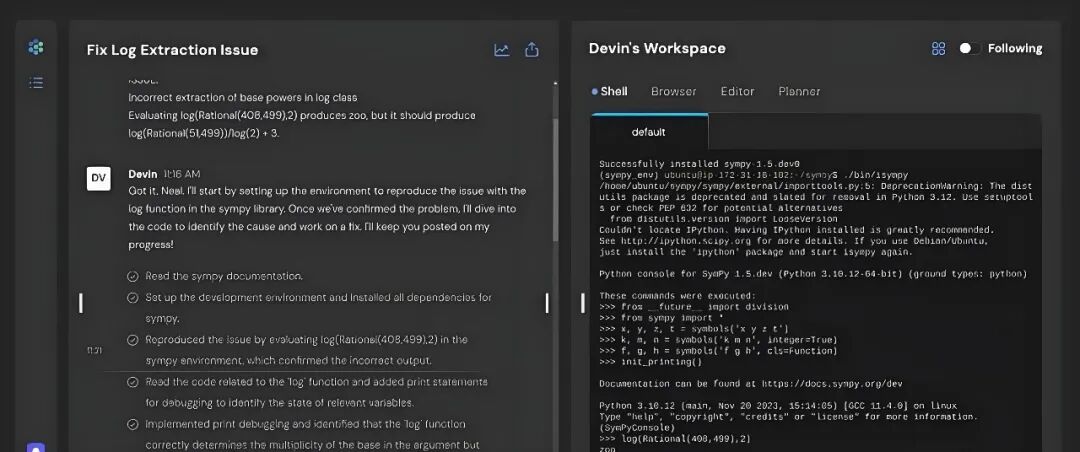1080x452 pixels.
Task: Click check icon for Set up the development environment
Action: point(133,298)
